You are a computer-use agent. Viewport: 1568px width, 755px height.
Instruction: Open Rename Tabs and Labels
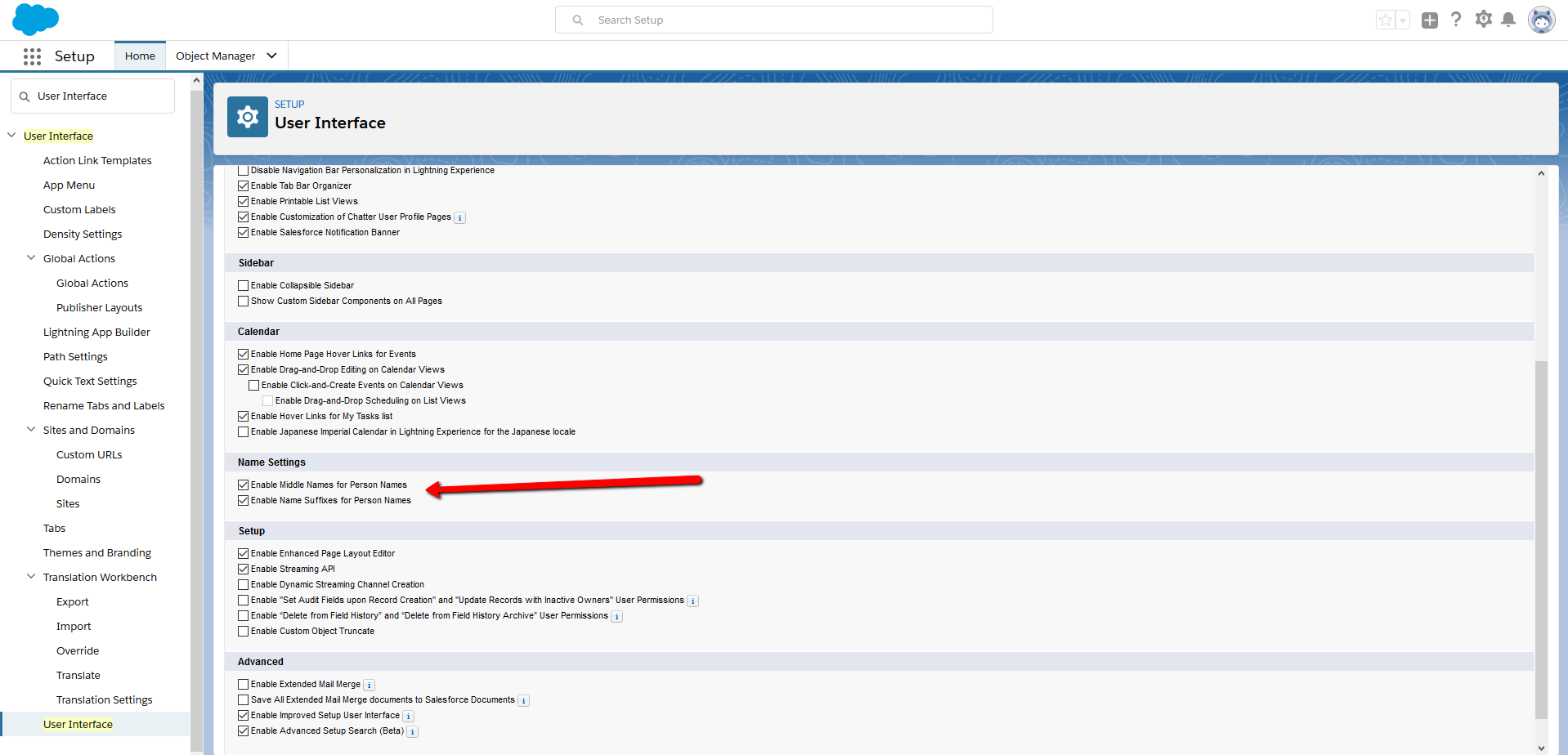(104, 406)
